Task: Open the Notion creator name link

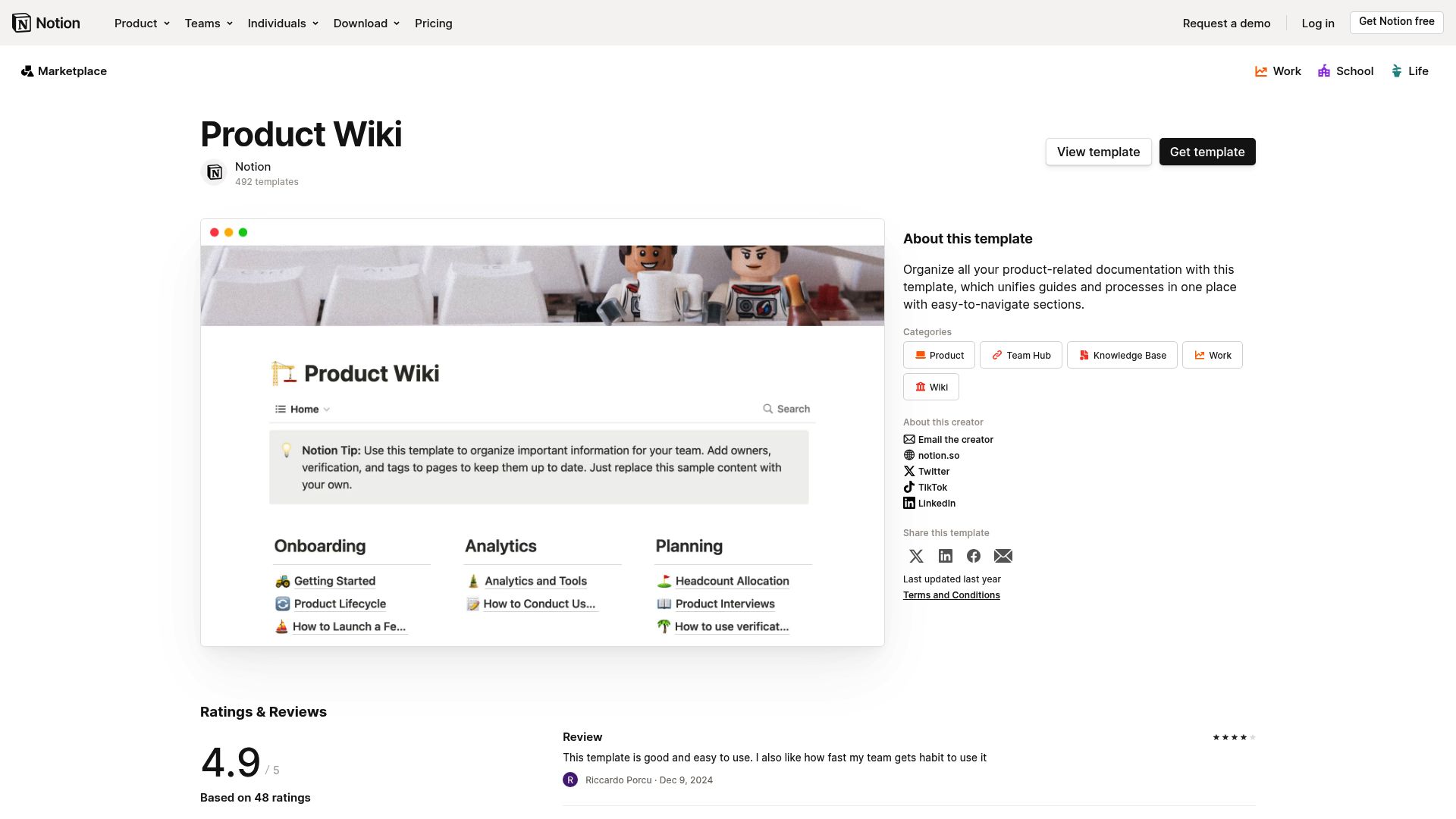Action: [x=253, y=167]
